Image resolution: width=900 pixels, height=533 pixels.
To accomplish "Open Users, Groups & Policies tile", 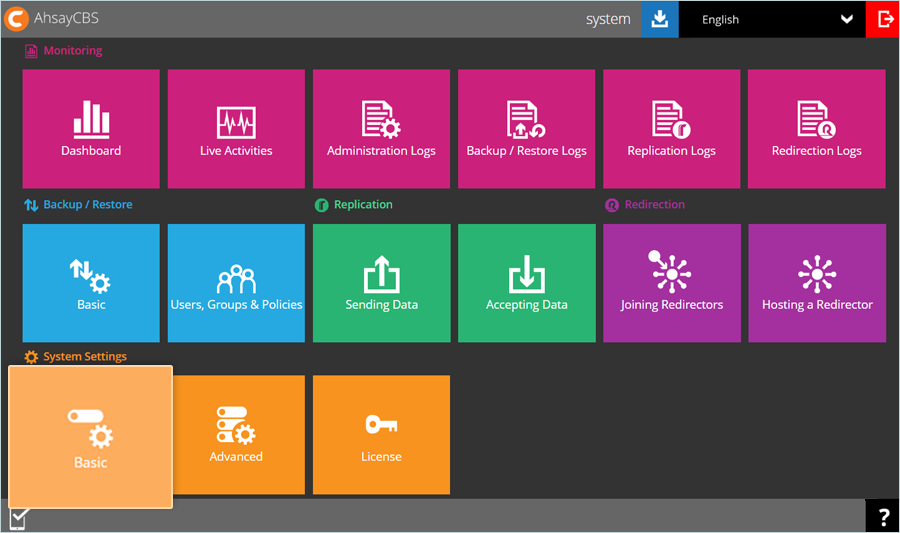I will [x=236, y=283].
